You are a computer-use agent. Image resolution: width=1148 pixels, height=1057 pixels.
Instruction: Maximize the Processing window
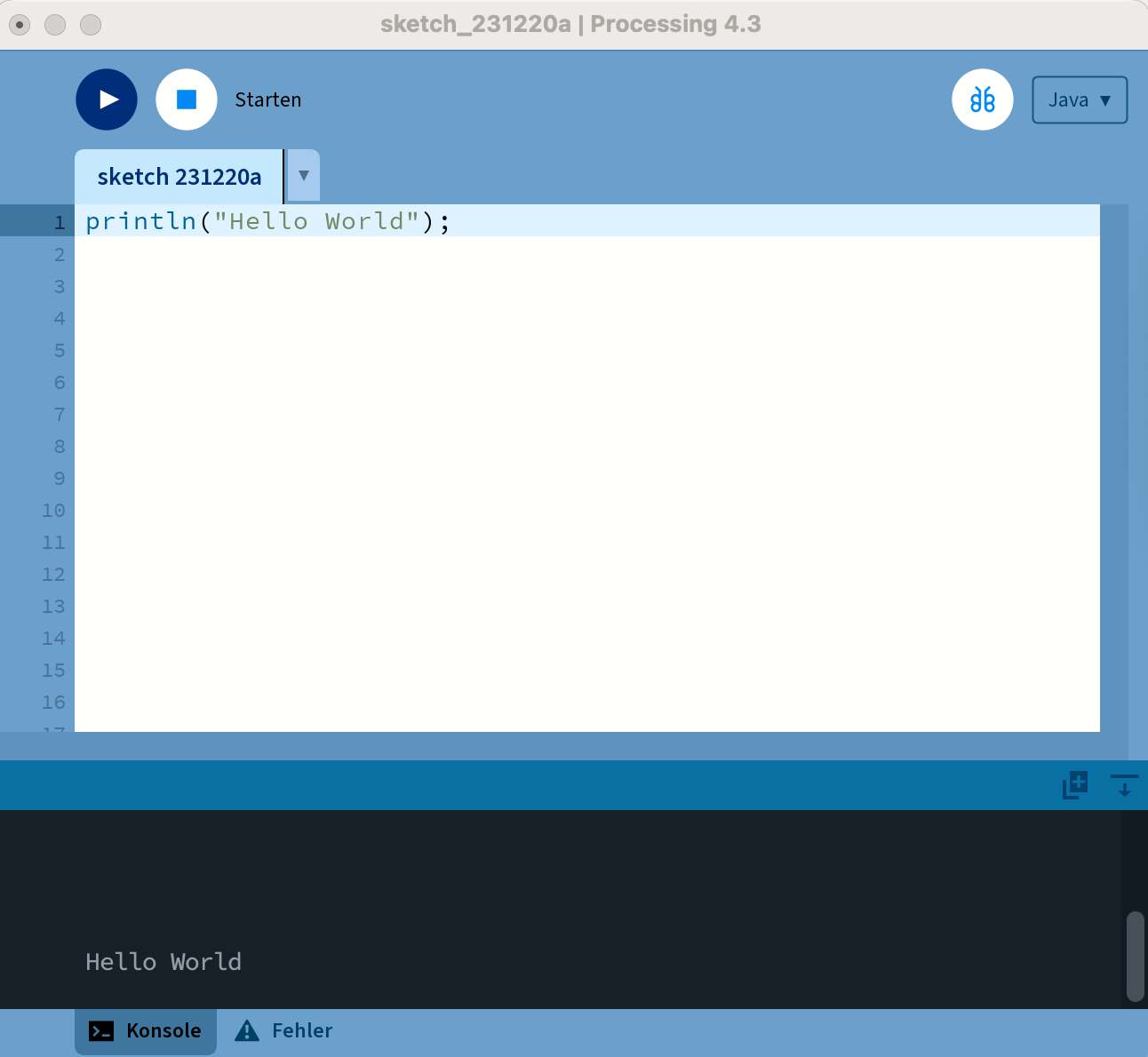pyautogui.click(x=91, y=25)
